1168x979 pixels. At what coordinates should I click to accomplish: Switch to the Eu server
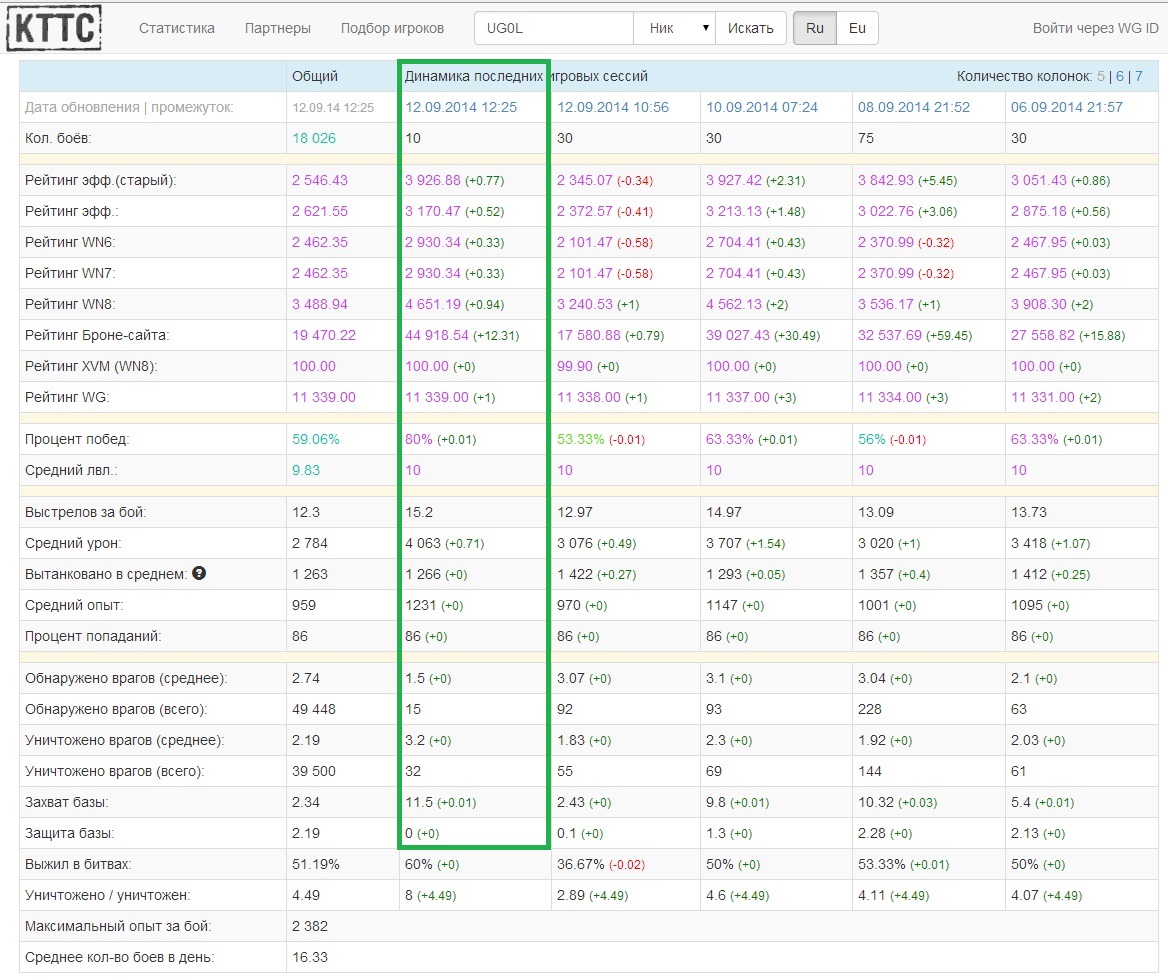click(857, 28)
